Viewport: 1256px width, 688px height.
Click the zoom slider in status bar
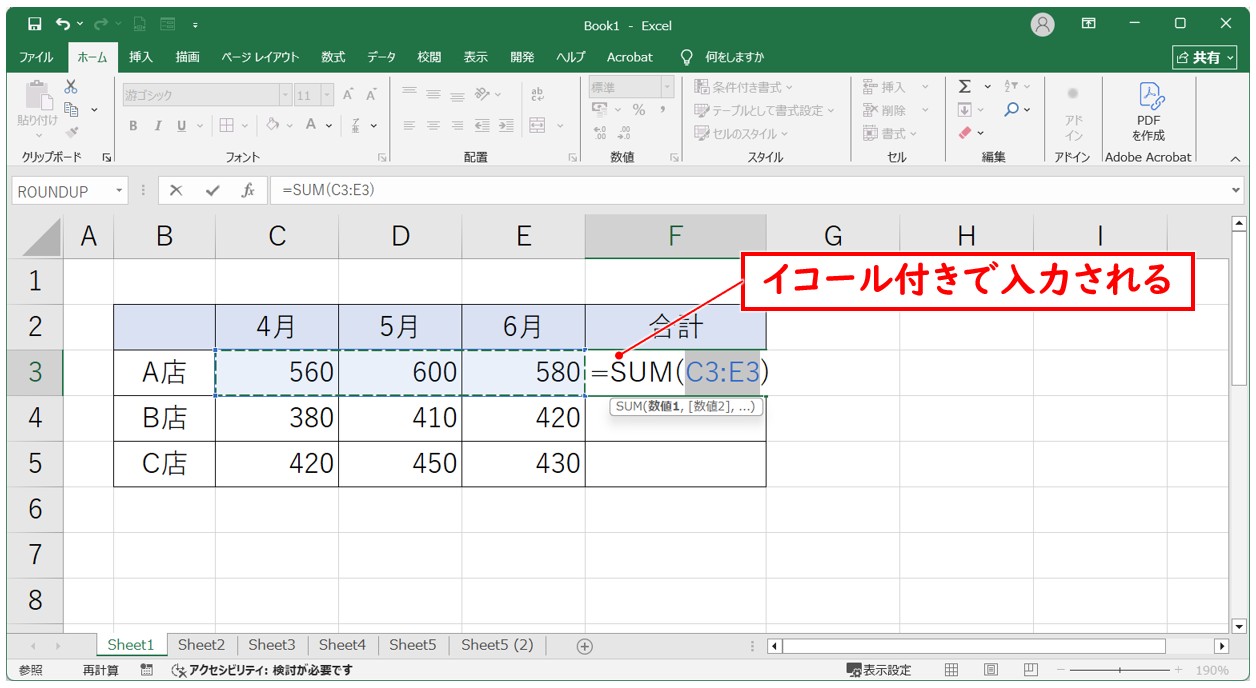(1119, 670)
